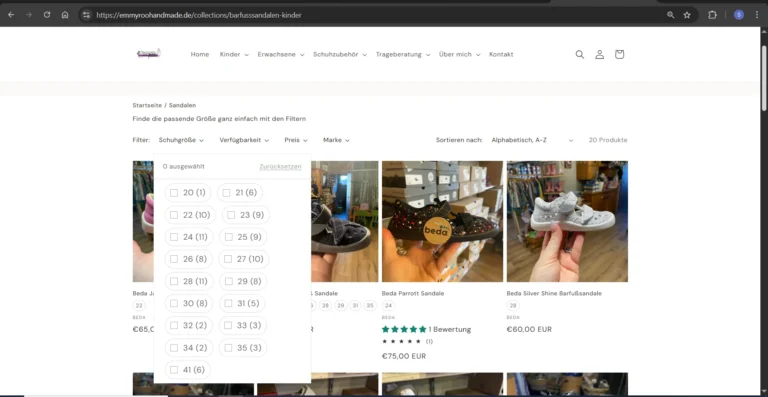Open the Sortieren nach Alphabetisch dropdown
Viewport: 768px width, 397px height.
tap(532, 140)
